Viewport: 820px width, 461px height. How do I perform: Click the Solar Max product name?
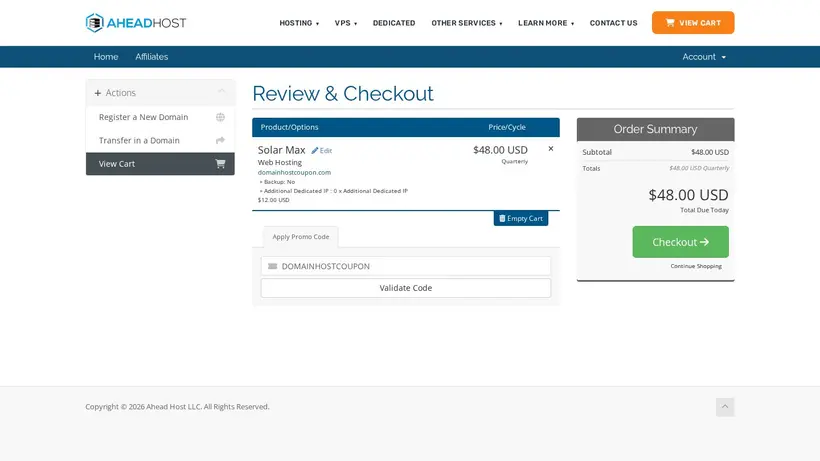click(281, 150)
